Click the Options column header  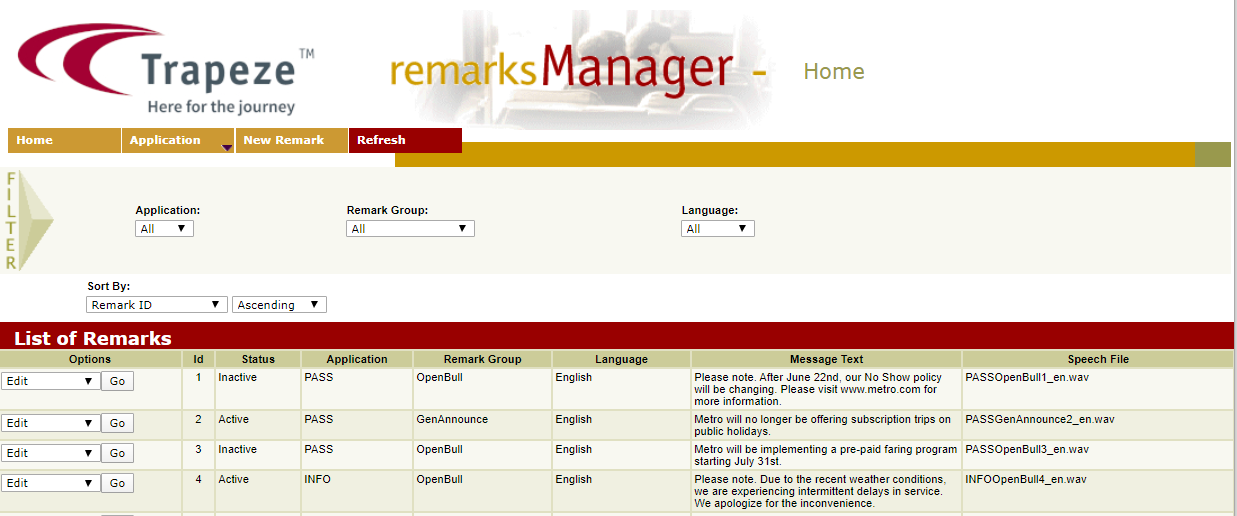click(x=90, y=359)
